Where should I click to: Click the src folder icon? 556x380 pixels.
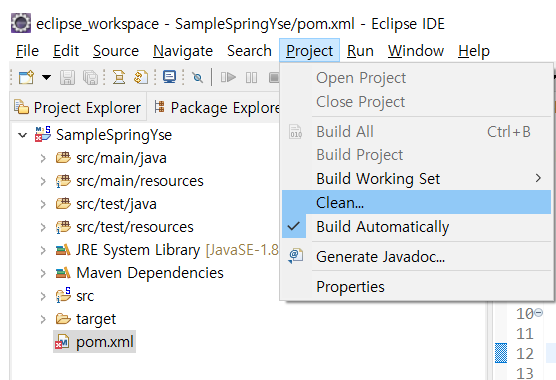click(x=63, y=295)
